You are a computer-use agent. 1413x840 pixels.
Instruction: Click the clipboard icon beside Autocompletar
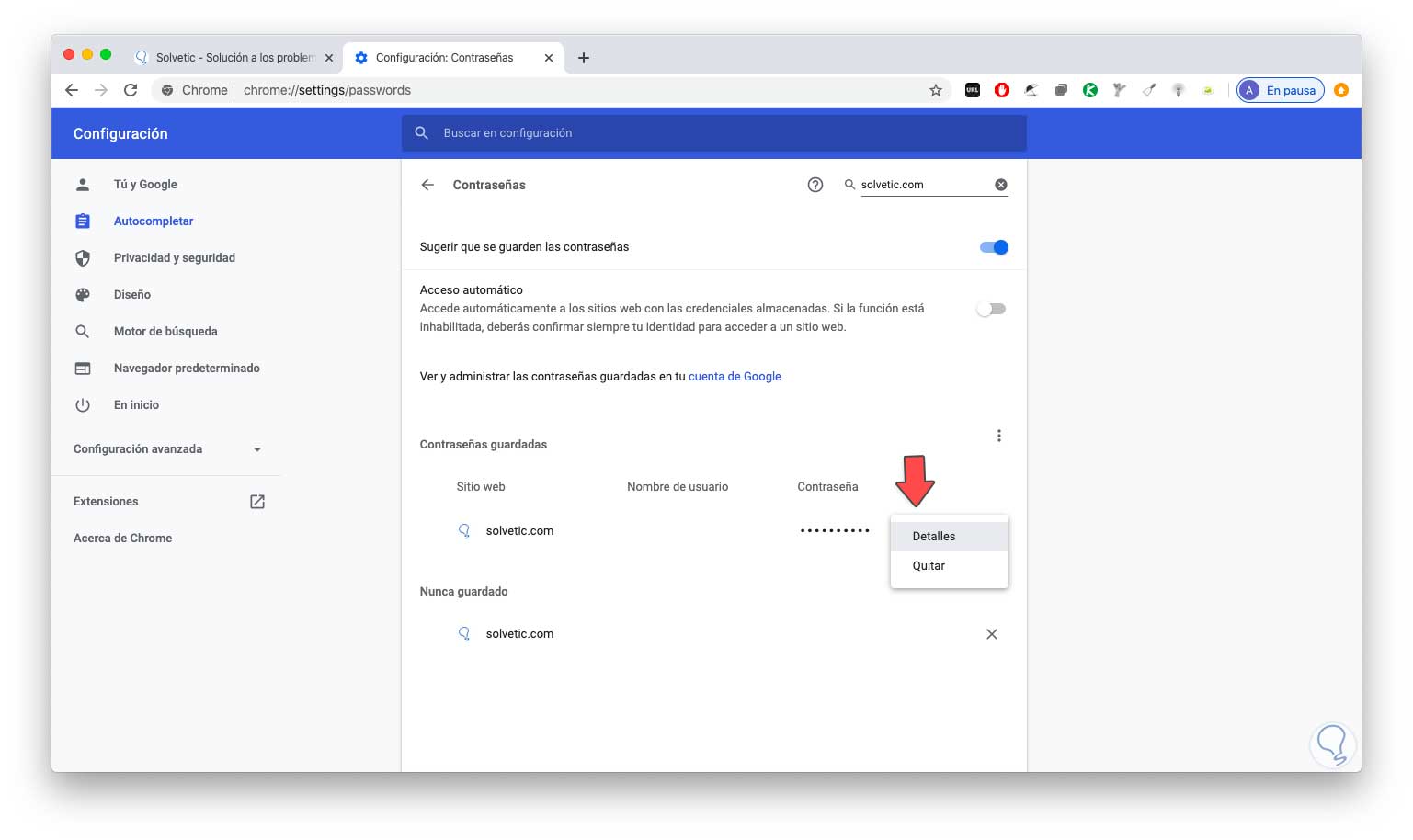[x=83, y=221]
